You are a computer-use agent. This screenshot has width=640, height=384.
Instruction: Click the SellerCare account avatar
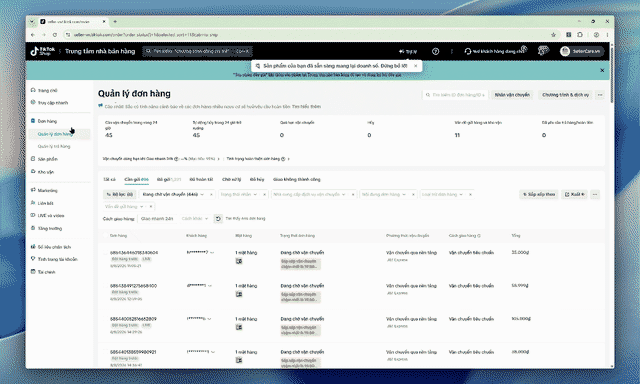click(565, 51)
